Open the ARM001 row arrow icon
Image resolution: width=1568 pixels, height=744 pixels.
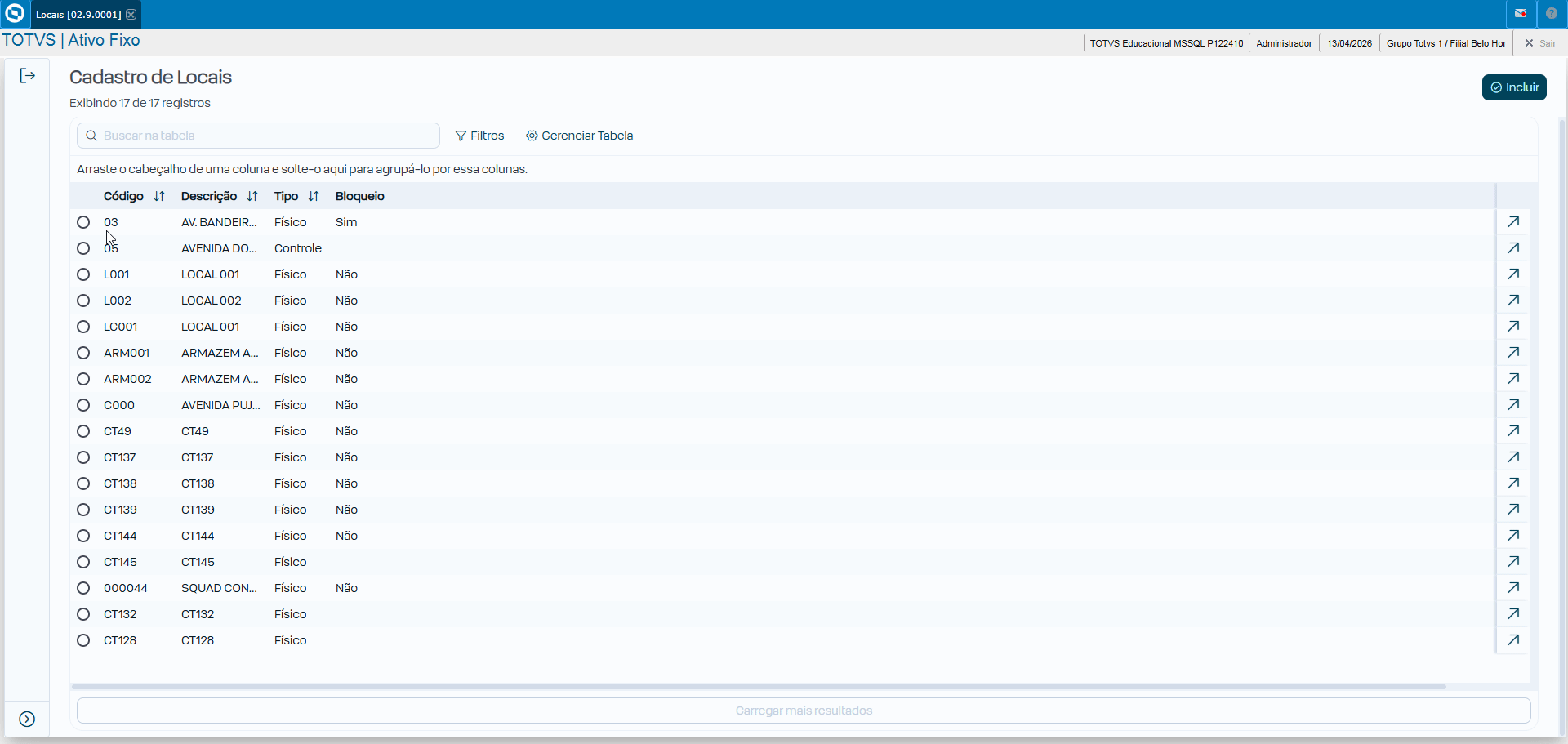pyautogui.click(x=1513, y=353)
